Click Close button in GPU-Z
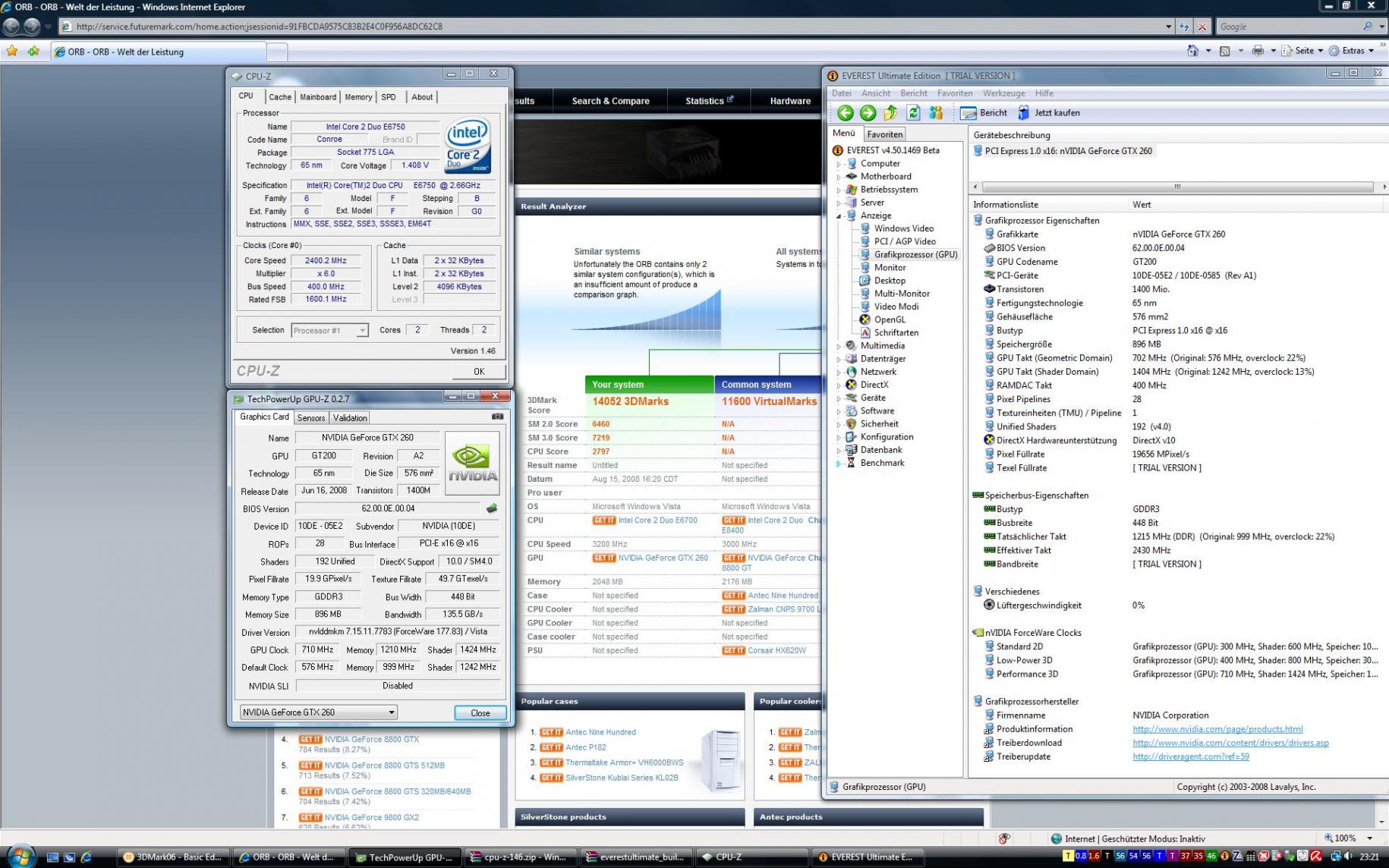This screenshot has height=868, width=1389. pos(480,712)
